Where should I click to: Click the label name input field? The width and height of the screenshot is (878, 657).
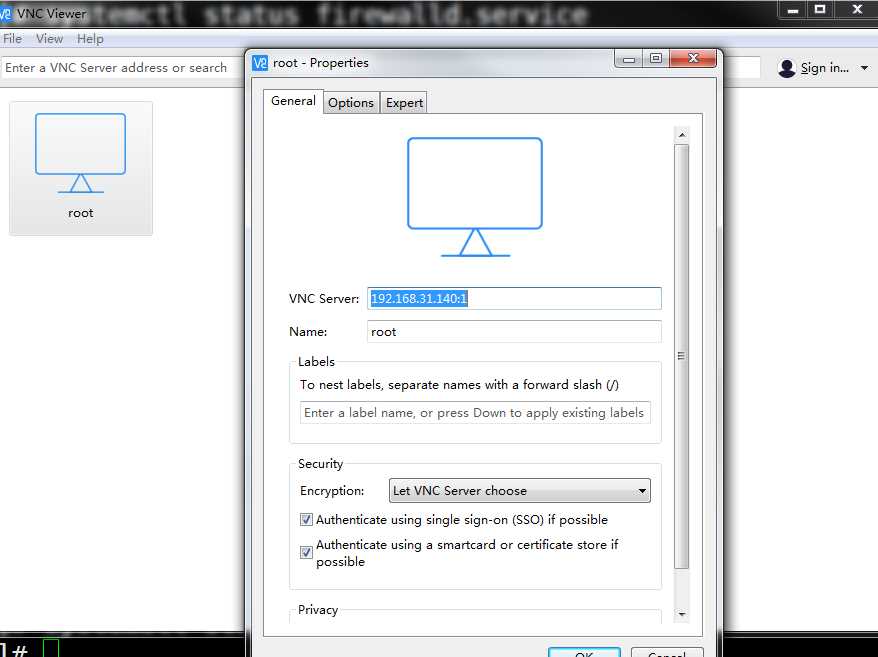(475, 413)
